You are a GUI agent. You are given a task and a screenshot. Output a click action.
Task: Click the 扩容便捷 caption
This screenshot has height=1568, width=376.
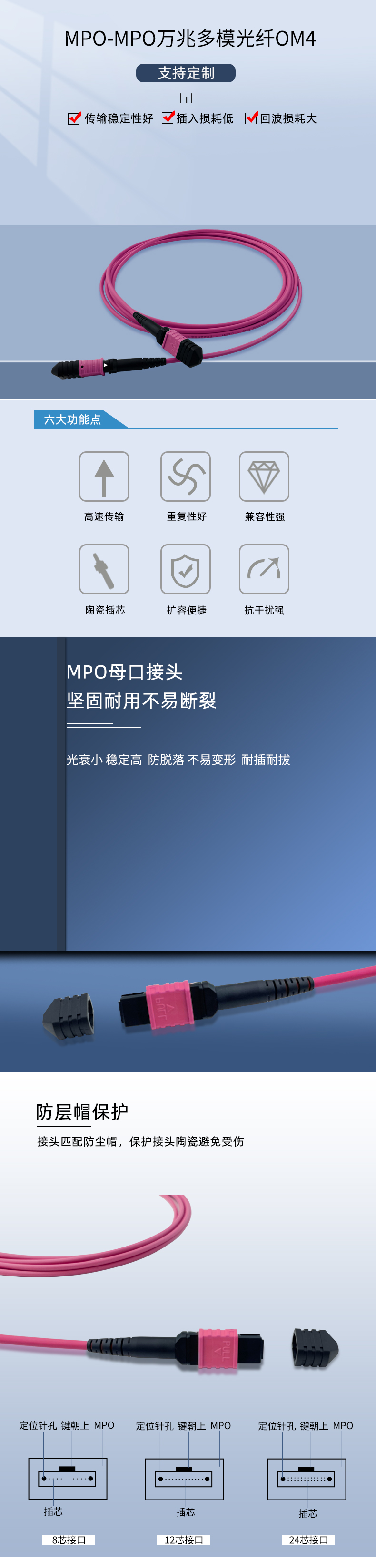187,610
